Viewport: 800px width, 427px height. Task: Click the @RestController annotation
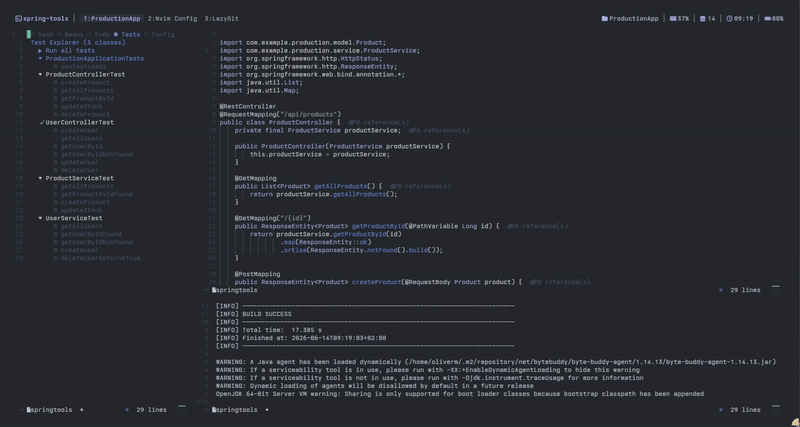248,107
